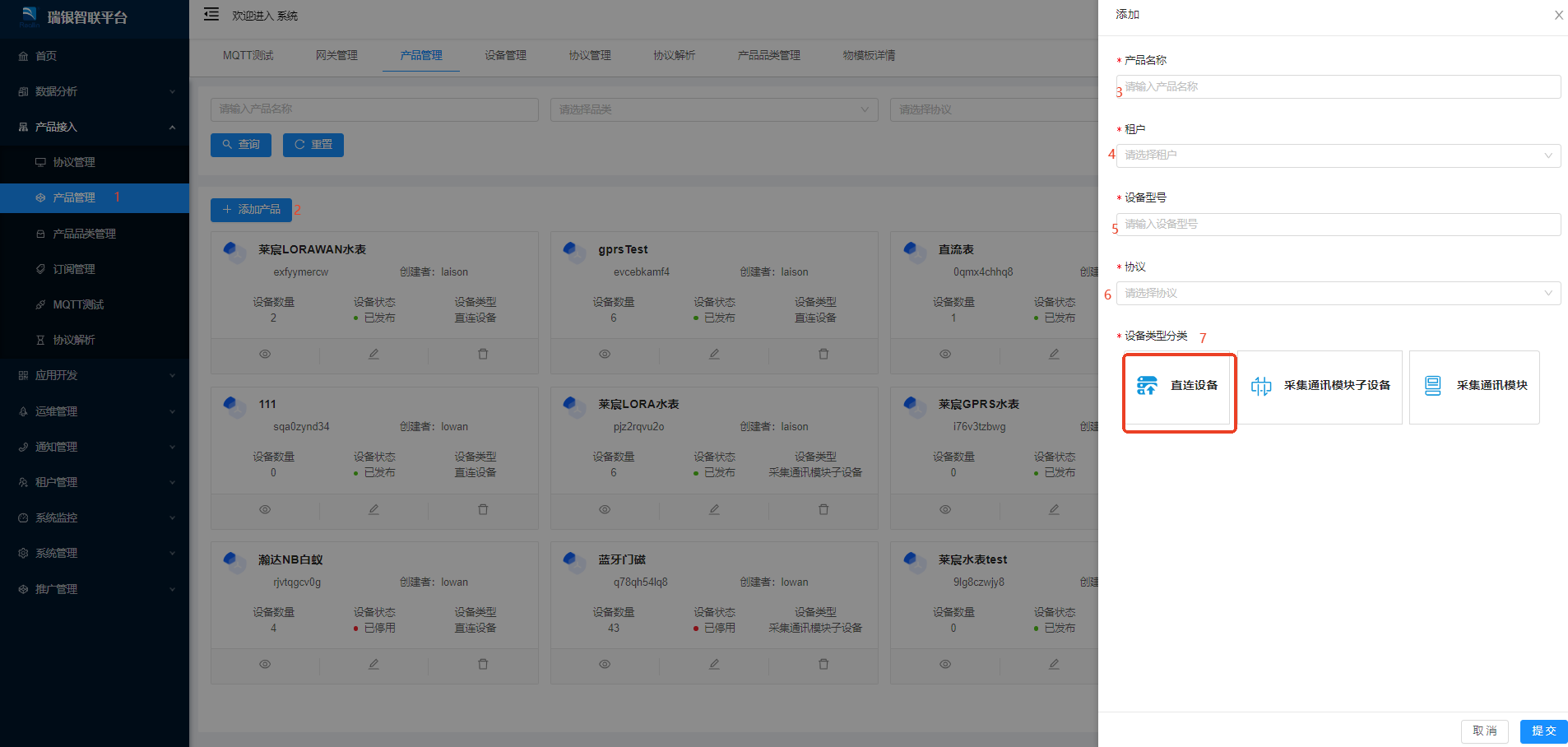Edit the 蓝牙门磁 product
The width and height of the screenshot is (1568, 747).
coord(714,664)
